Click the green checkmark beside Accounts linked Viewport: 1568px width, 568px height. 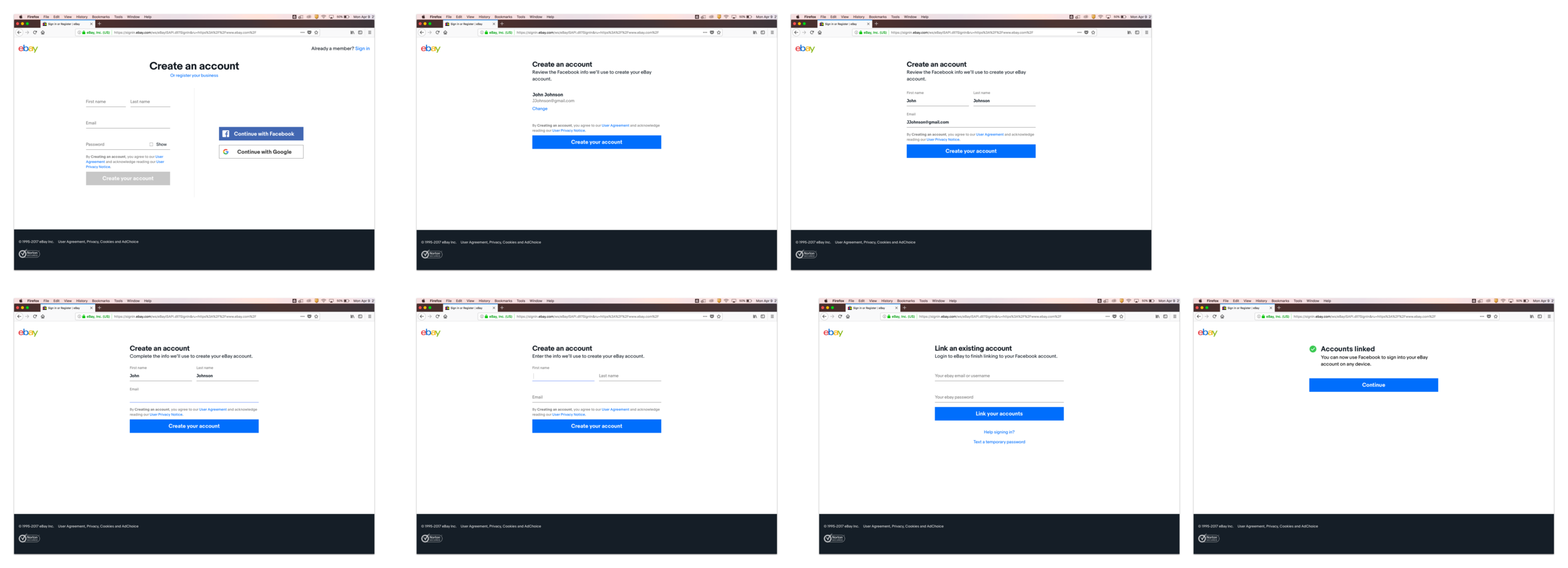click(x=1313, y=349)
